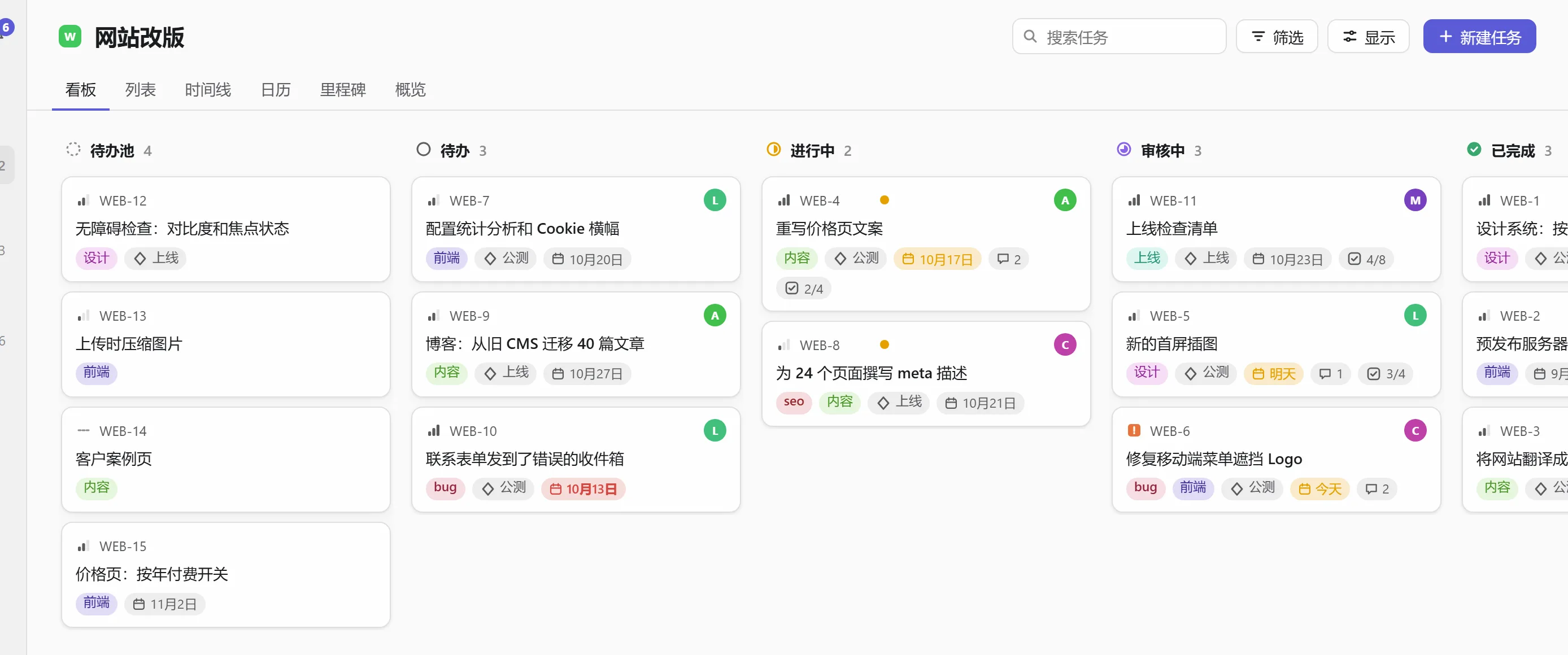Open the 筛选 filter button
Screen dimensions: 1568x655
pyautogui.click(x=1277, y=37)
